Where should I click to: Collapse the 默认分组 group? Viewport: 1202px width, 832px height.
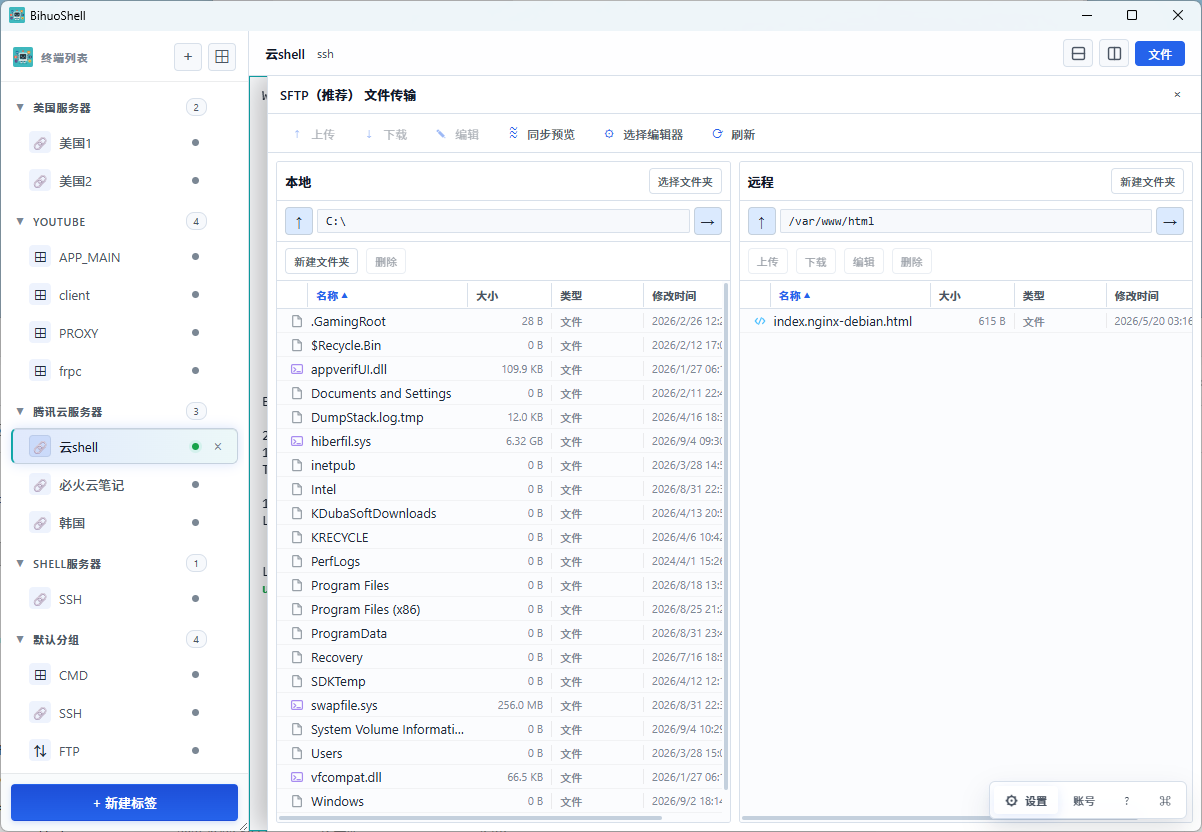point(20,639)
